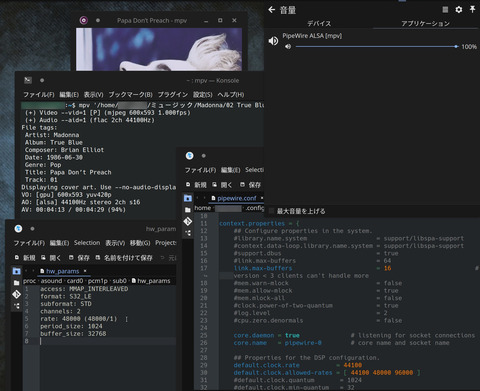
Task: Click 保存 in the pipewire.conf window toolbar
Action: tap(250, 185)
